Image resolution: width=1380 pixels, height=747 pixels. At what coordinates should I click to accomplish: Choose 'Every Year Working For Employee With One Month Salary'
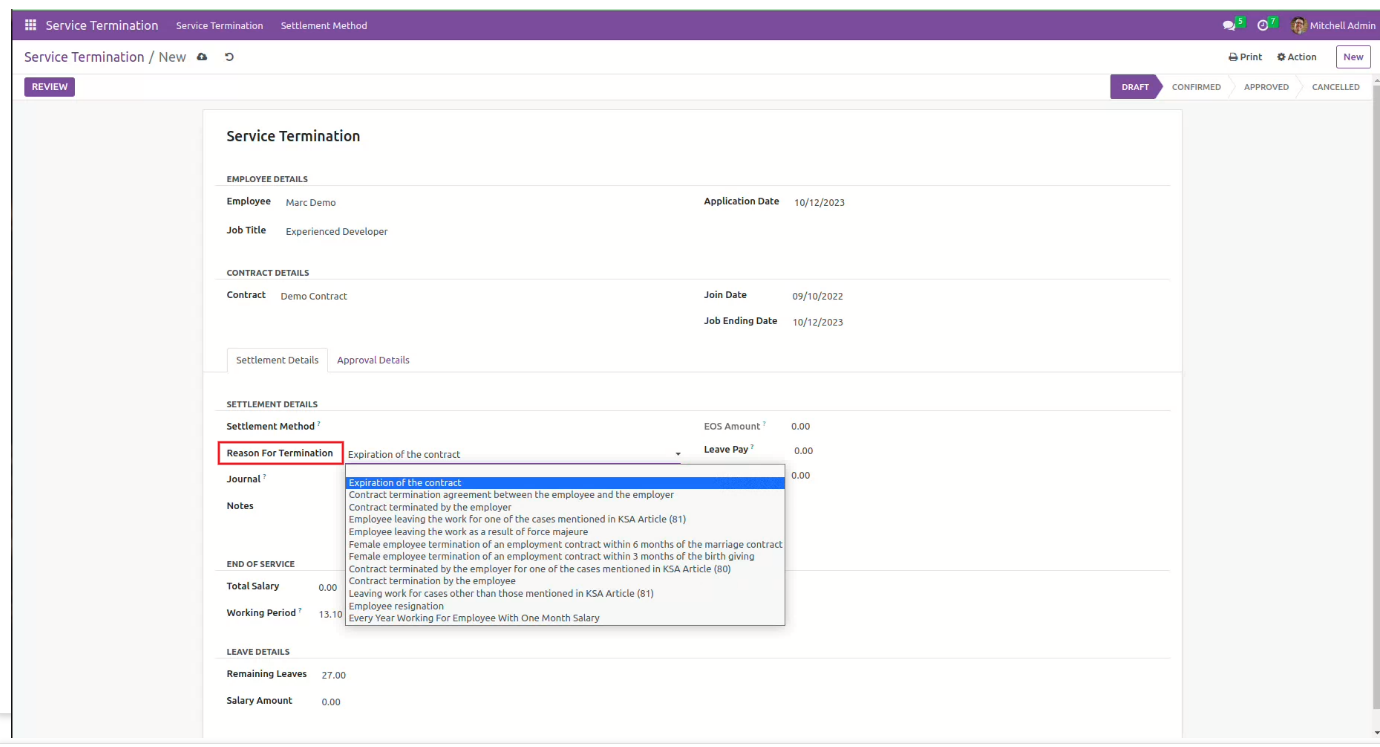coord(565,618)
